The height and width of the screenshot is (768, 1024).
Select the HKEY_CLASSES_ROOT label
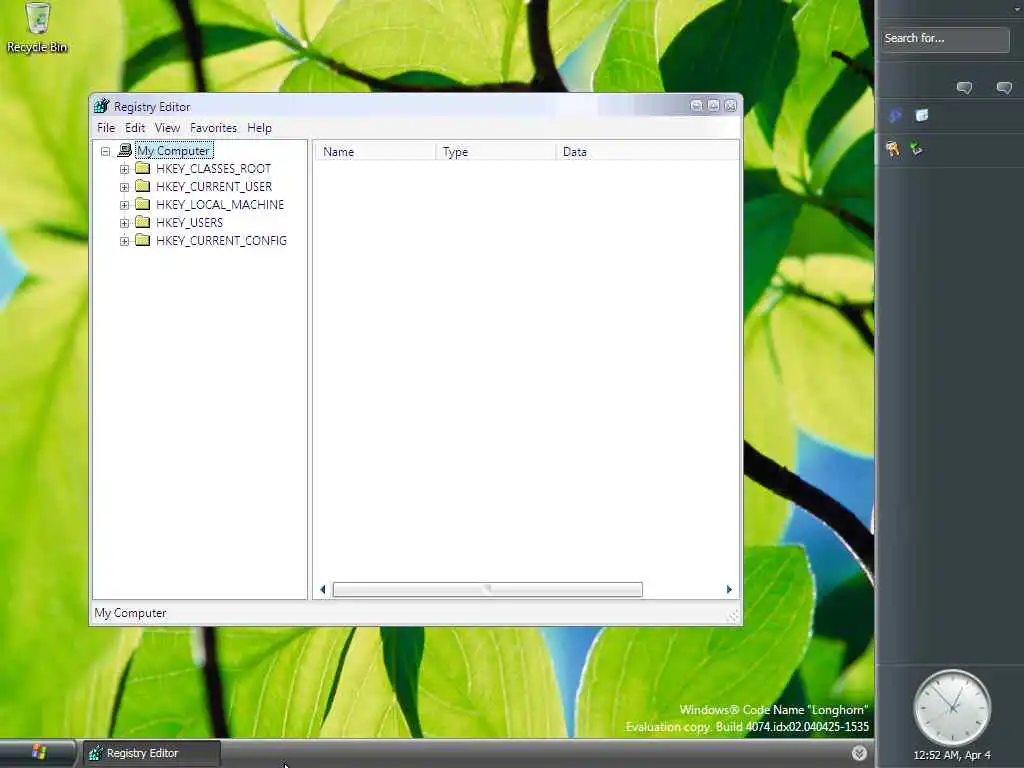click(x=214, y=168)
